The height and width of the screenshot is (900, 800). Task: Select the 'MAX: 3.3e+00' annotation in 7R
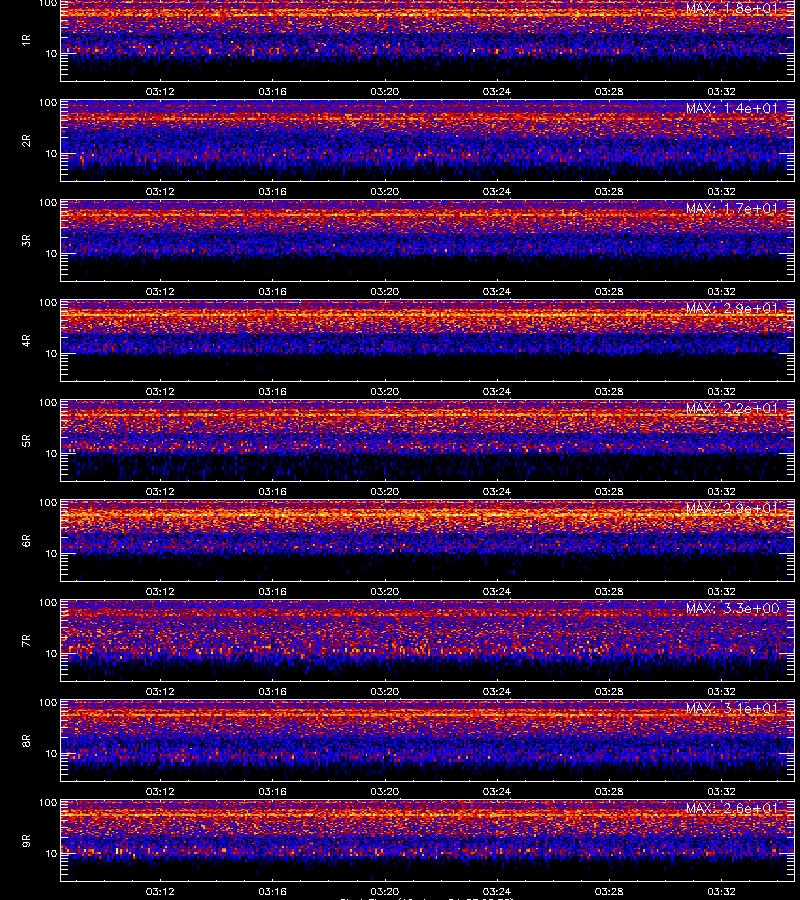click(x=732, y=608)
